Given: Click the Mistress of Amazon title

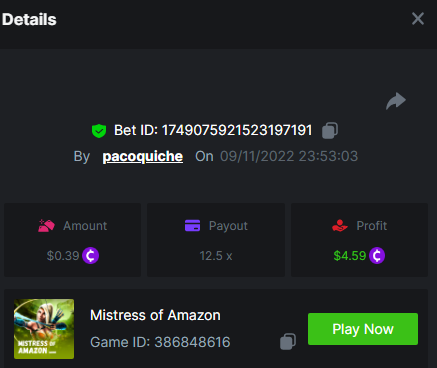Looking at the screenshot, I should click(x=155, y=315).
